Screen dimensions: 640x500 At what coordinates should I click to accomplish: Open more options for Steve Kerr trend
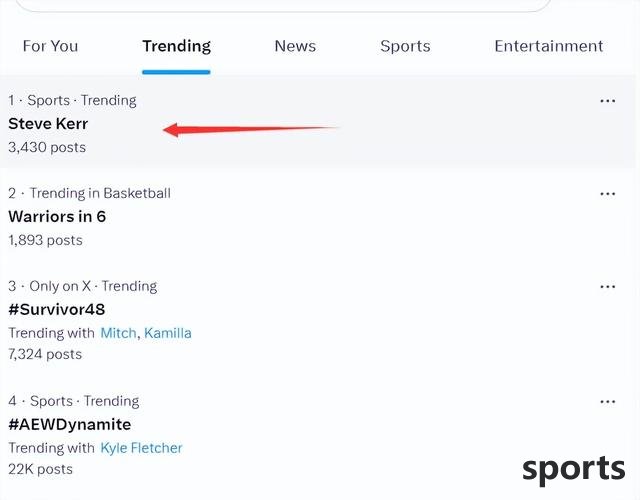click(x=607, y=101)
